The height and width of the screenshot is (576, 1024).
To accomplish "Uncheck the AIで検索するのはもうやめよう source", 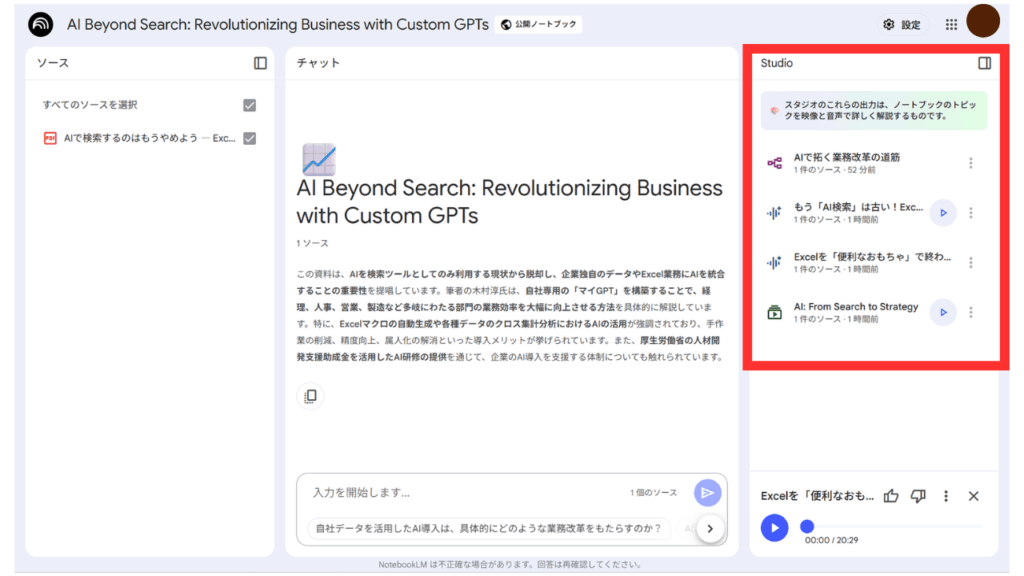I will point(249,138).
